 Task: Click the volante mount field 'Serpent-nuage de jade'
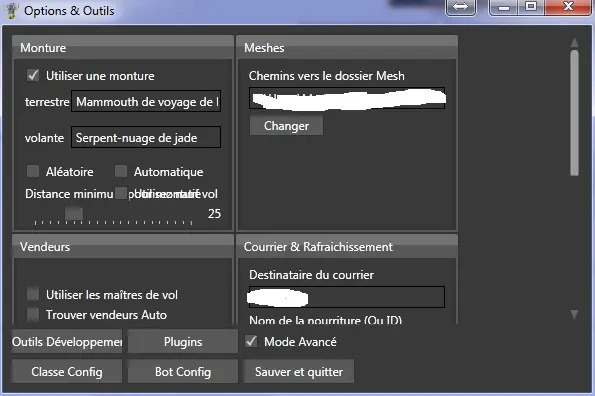(x=146, y=137)
